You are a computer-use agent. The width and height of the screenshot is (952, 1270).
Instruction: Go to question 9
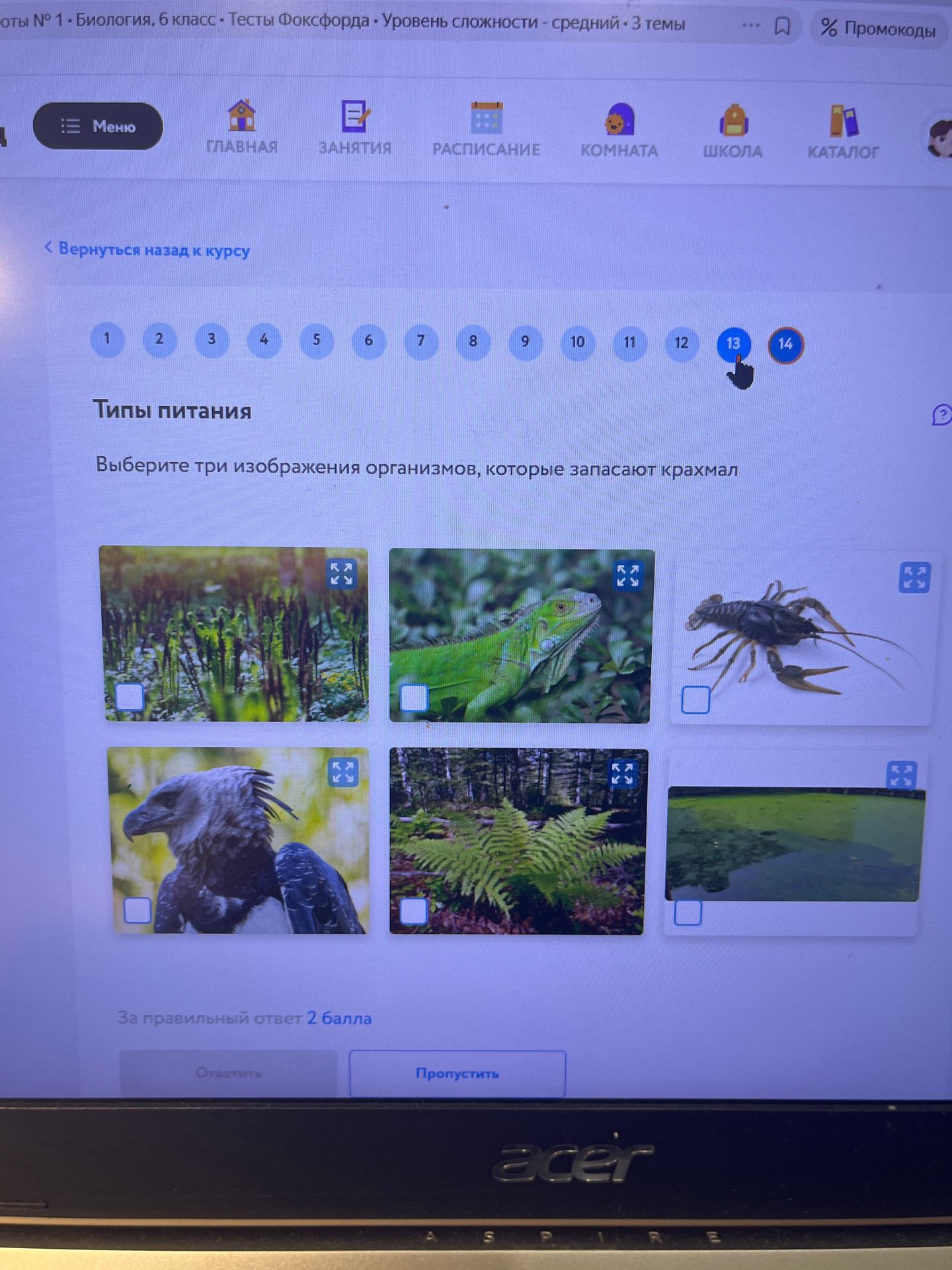[525, 343]
